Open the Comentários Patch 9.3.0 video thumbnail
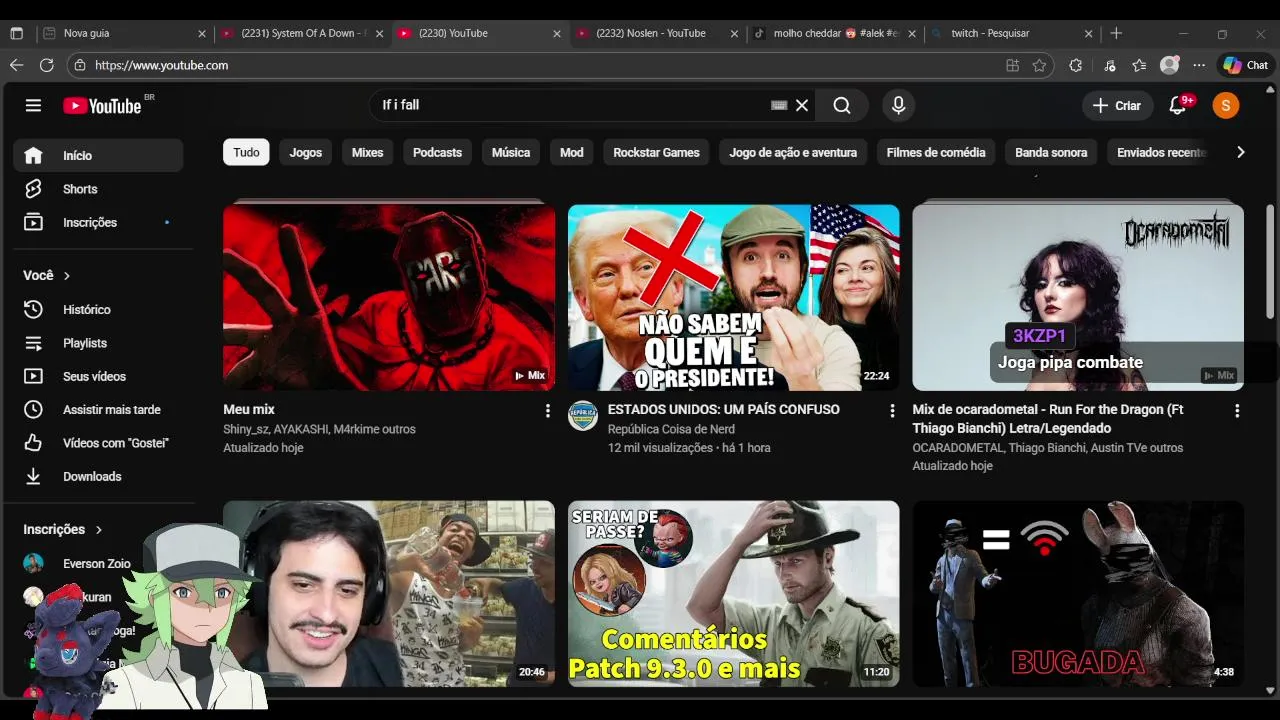This screenshot has width=1280, height=720. [733, 593]
